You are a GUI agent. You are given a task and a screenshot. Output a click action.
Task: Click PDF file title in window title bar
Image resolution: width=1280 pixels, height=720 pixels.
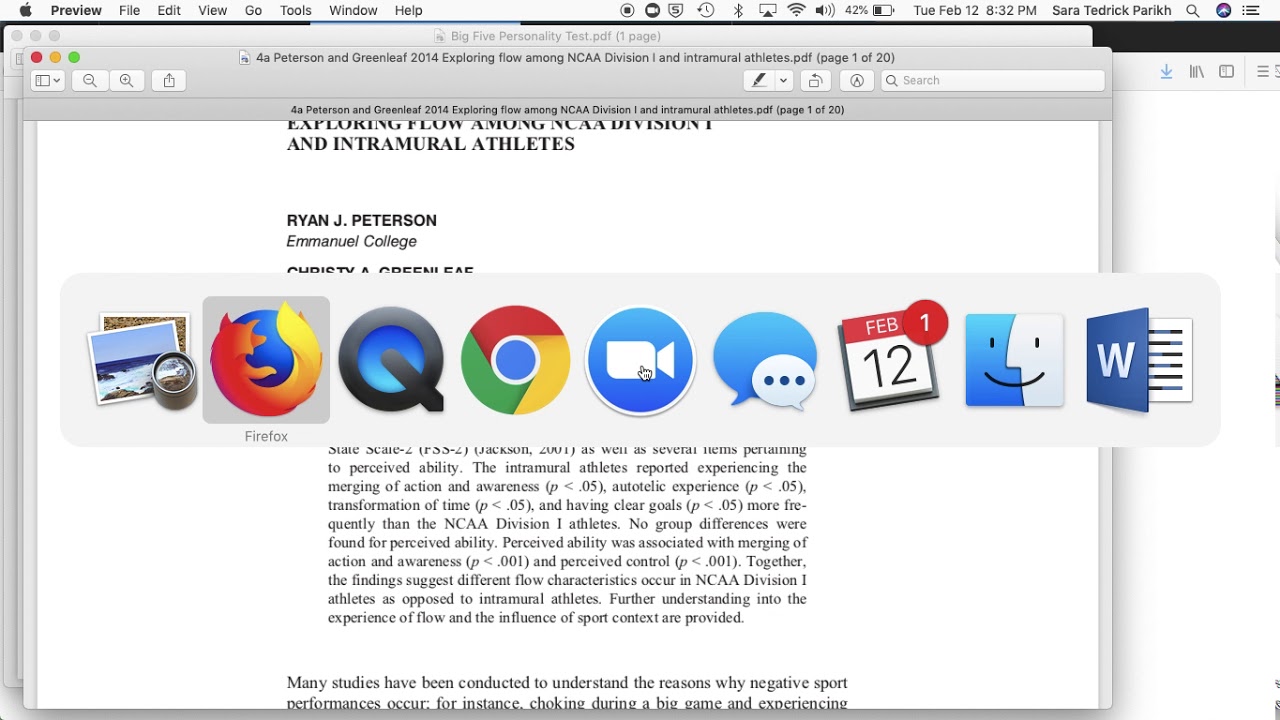click(x=575, y=58)
